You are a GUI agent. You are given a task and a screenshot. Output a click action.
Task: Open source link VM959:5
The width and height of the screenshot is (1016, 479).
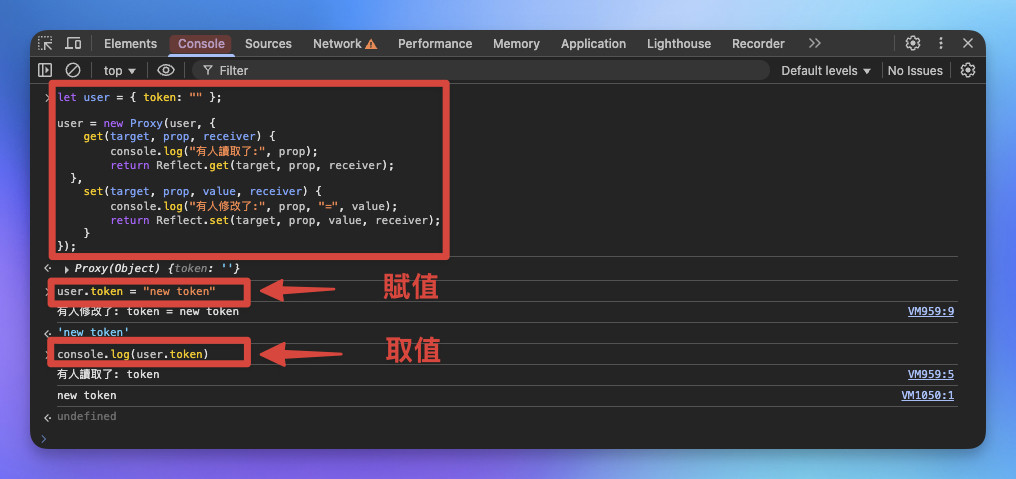[x=930, y=375]
